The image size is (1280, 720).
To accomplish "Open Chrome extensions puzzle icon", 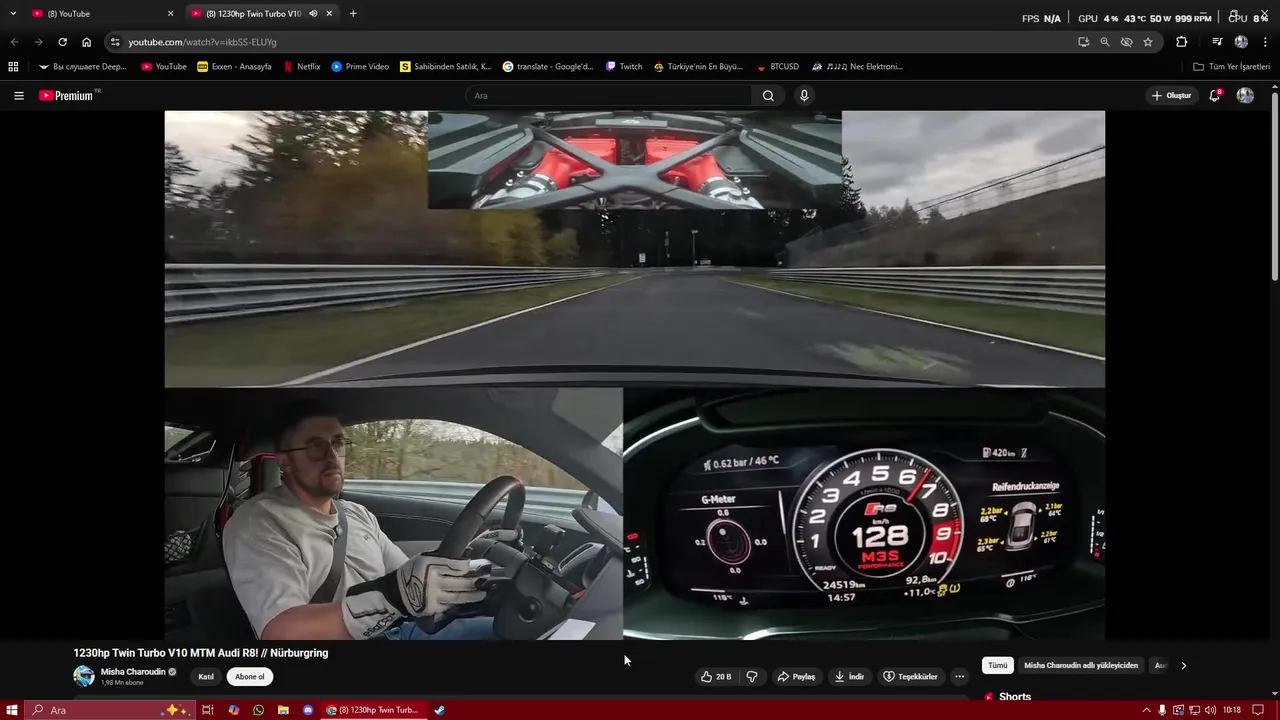I will click(1182, 42).
